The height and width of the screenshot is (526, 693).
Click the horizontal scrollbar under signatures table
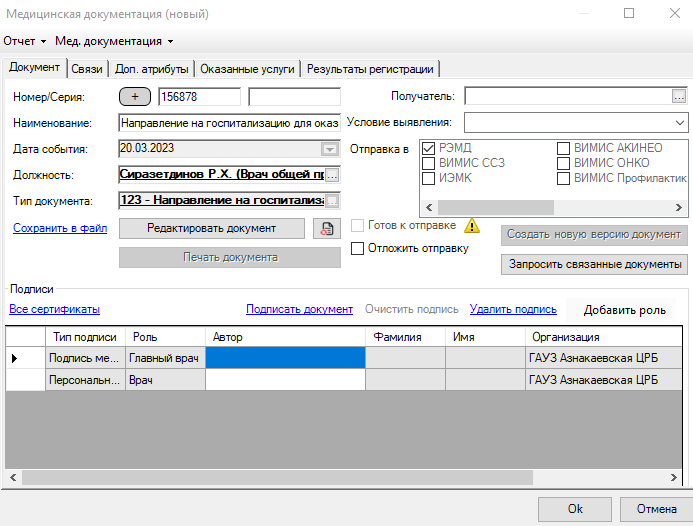pos(300,476)
